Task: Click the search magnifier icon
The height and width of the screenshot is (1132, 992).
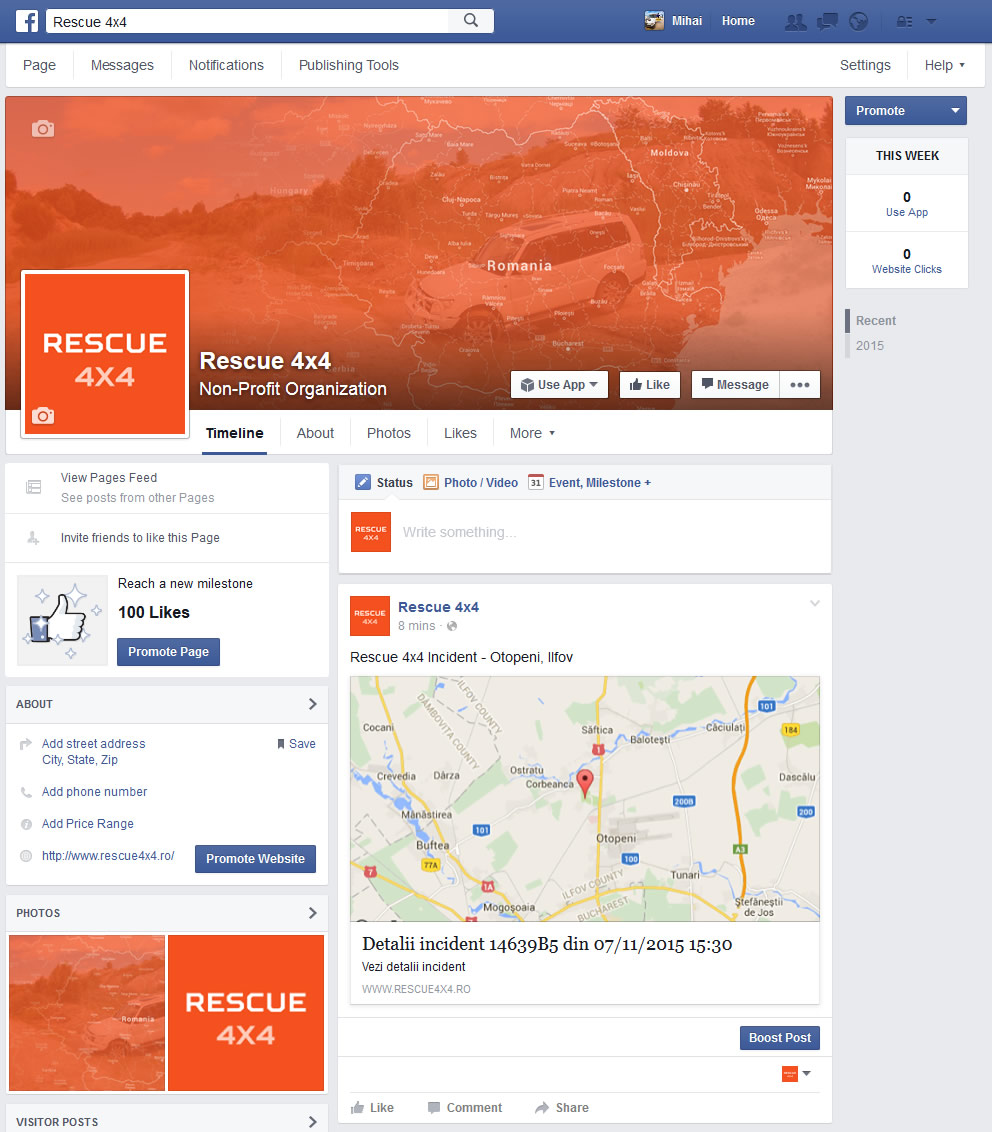Action: [x=471, y=21]
